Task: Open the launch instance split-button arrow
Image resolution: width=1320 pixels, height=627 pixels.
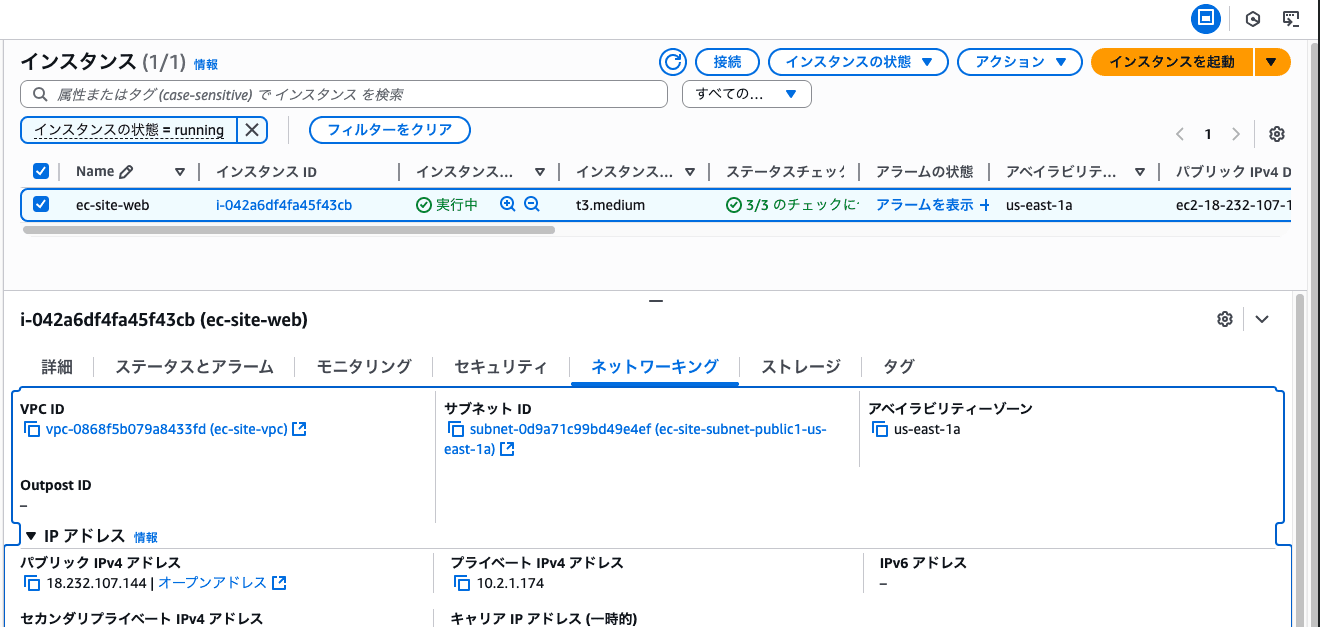Action: (x=1272, y=61)
